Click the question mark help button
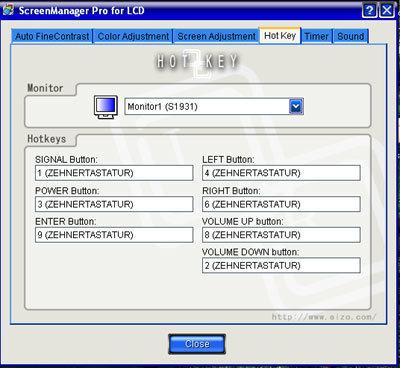 369,10
